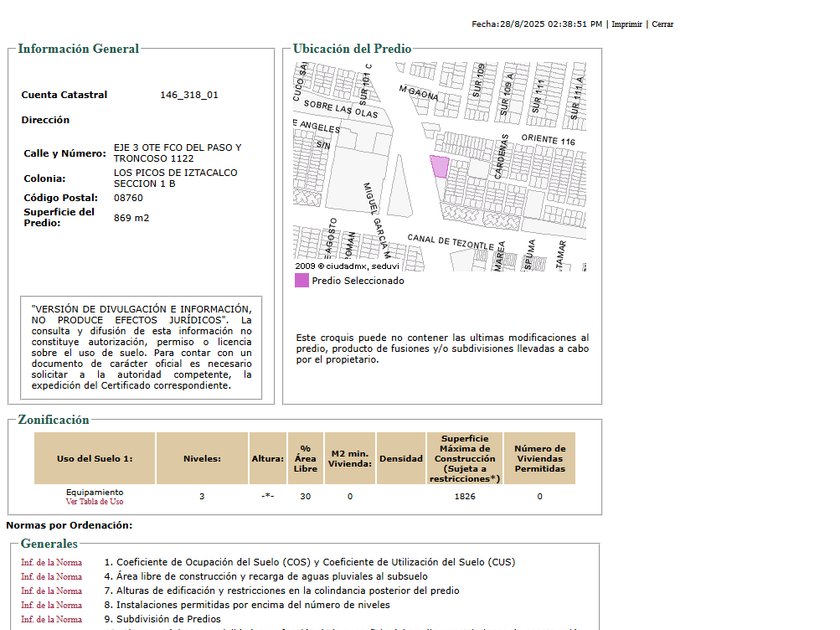Click the CANAL DE TEZONTLE street label on map

pos(451,242)
